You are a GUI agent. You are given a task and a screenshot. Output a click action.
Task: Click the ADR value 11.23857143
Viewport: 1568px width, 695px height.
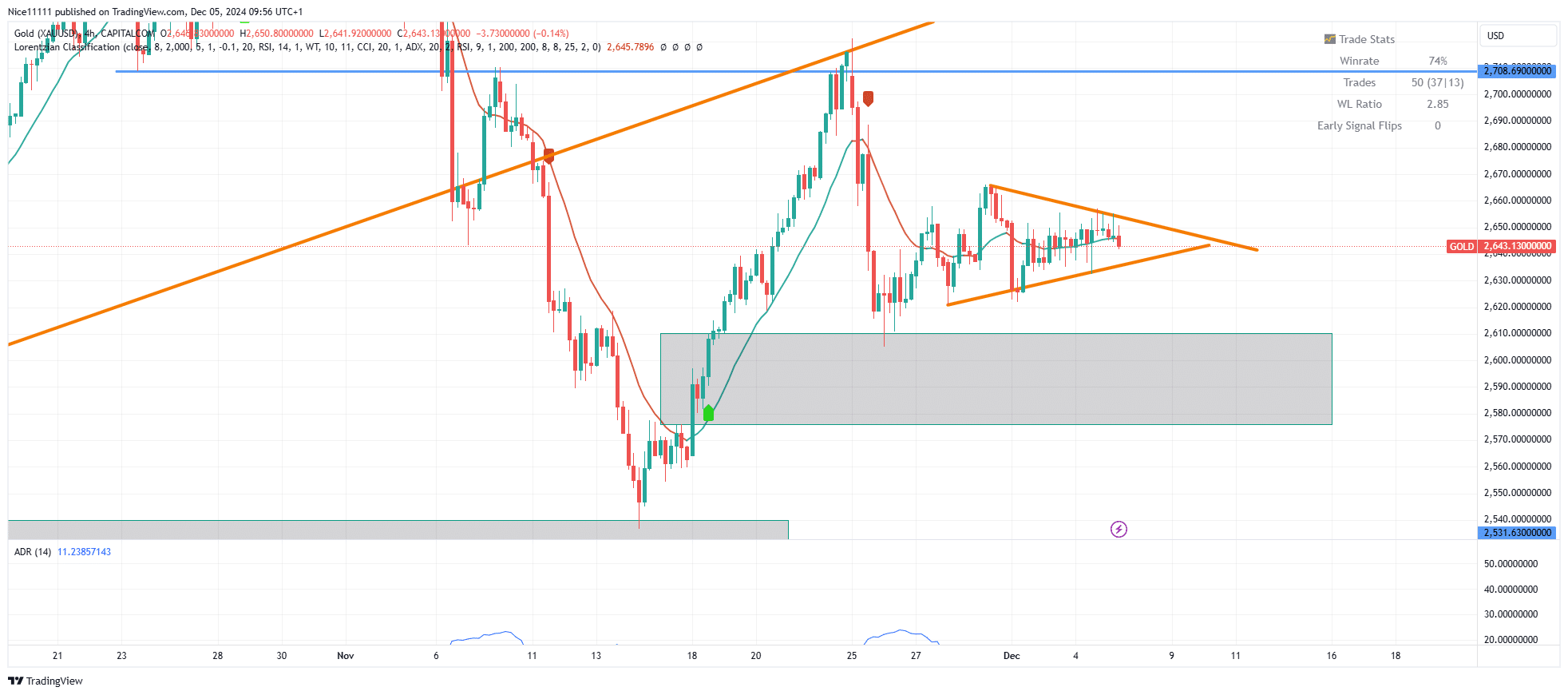(x=84, y=552)
